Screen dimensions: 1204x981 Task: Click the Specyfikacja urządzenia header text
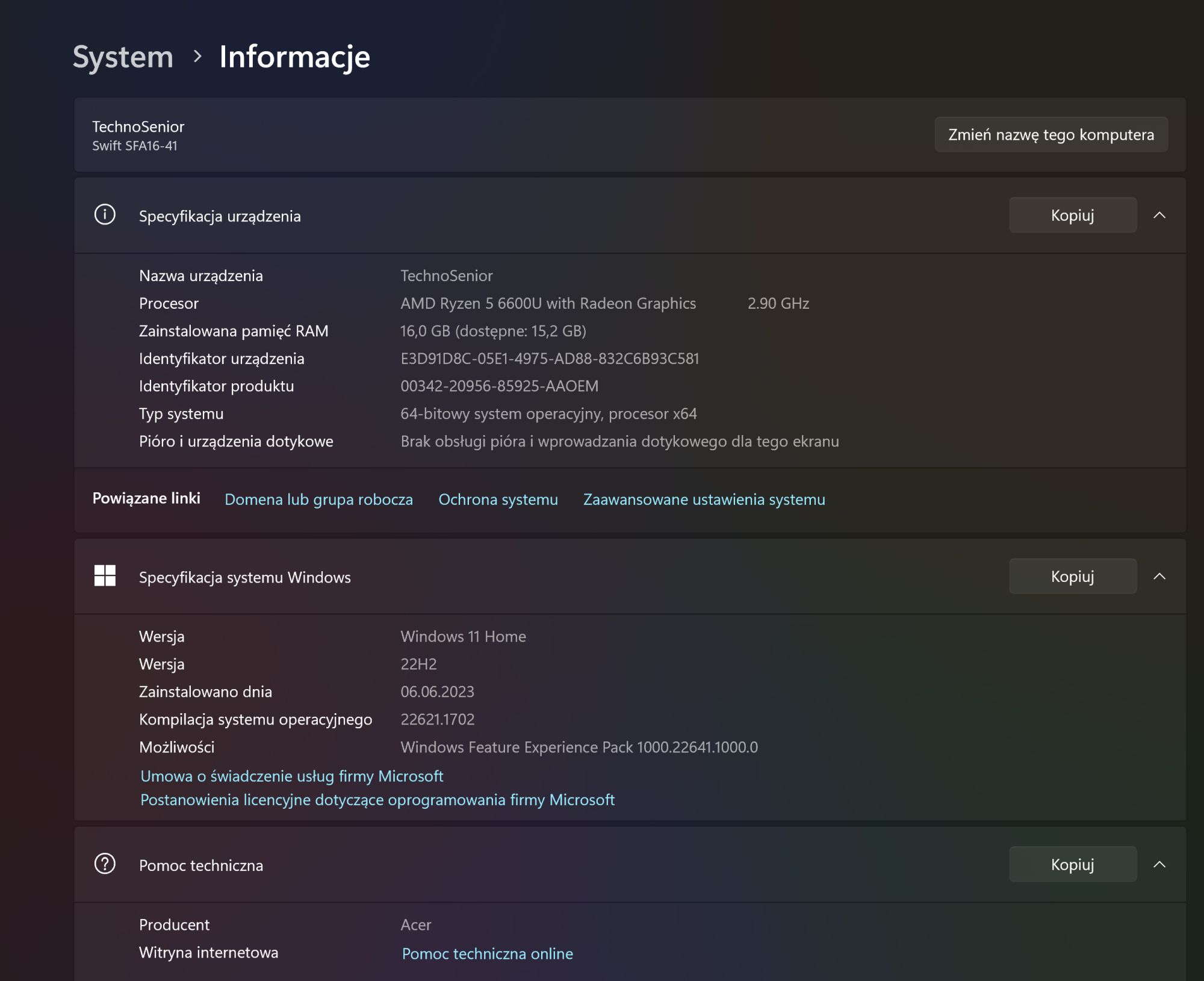(x=220, y=216)
